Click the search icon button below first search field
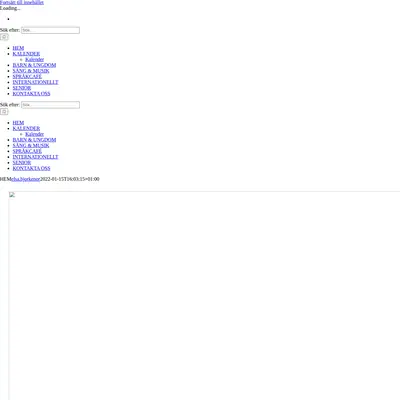 4,37
